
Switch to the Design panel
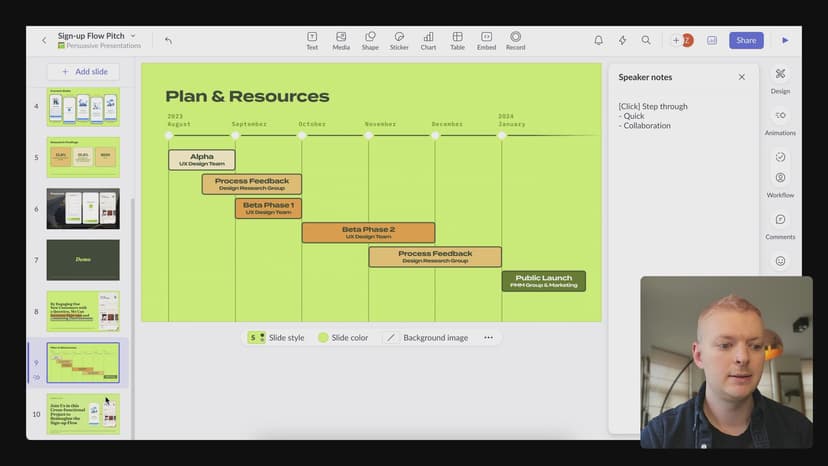pos(780,79)
